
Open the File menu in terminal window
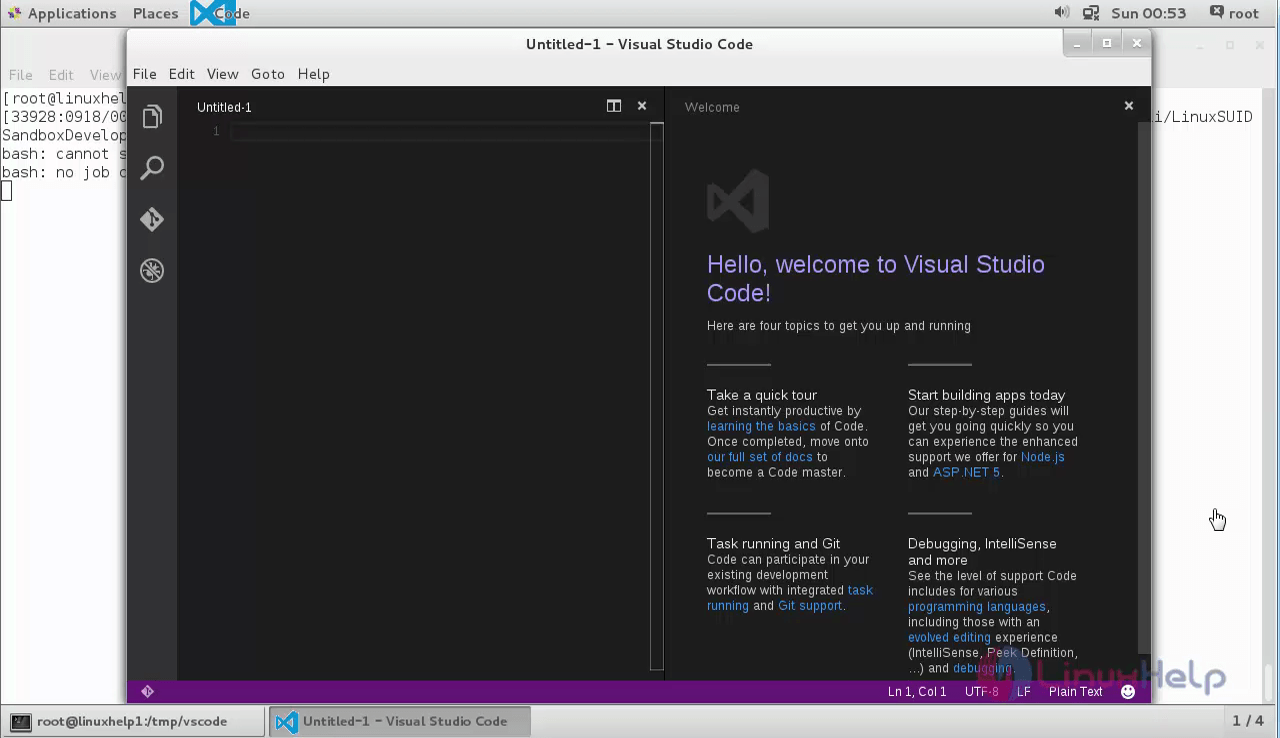tap(21, 74)
